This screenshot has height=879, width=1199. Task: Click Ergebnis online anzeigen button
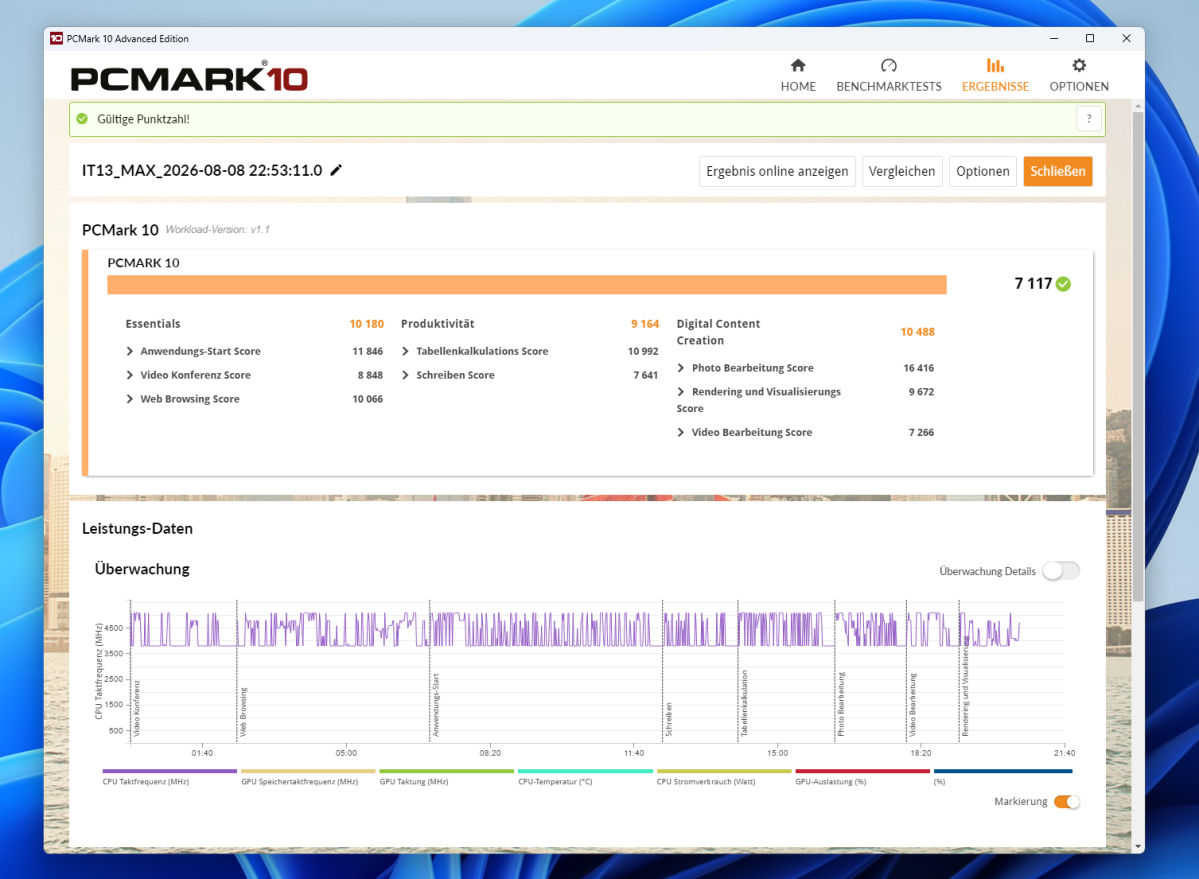point(777,171)
